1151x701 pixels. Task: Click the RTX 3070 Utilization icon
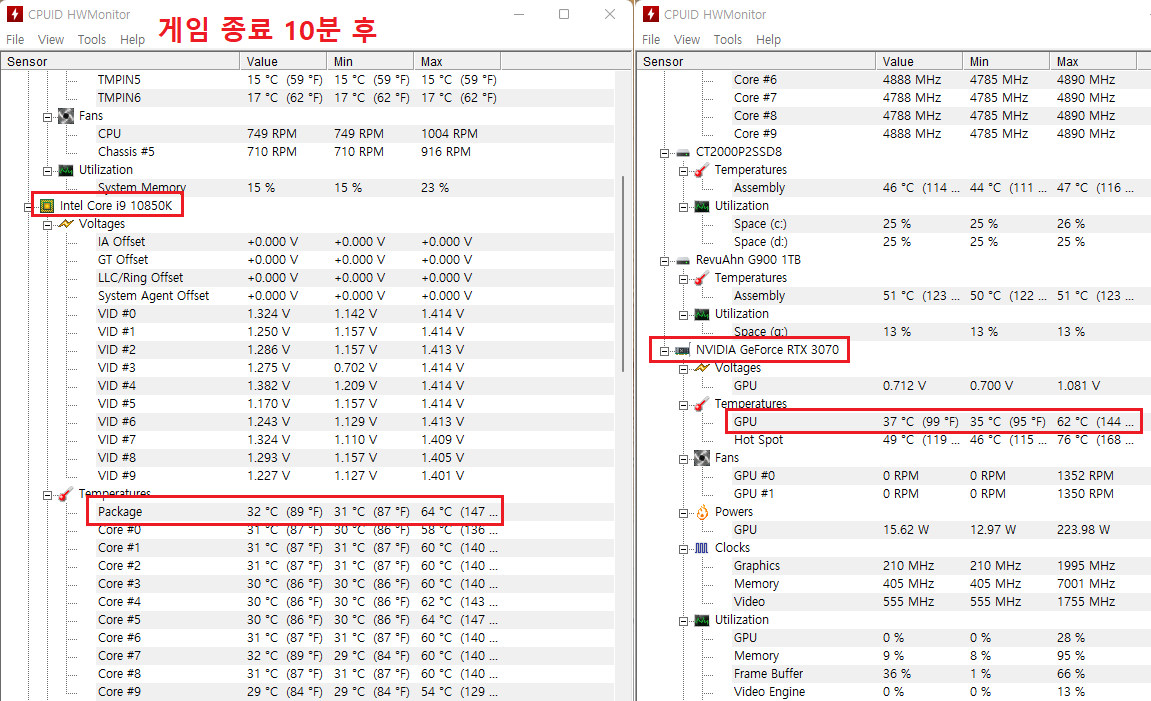click(702, 620)
